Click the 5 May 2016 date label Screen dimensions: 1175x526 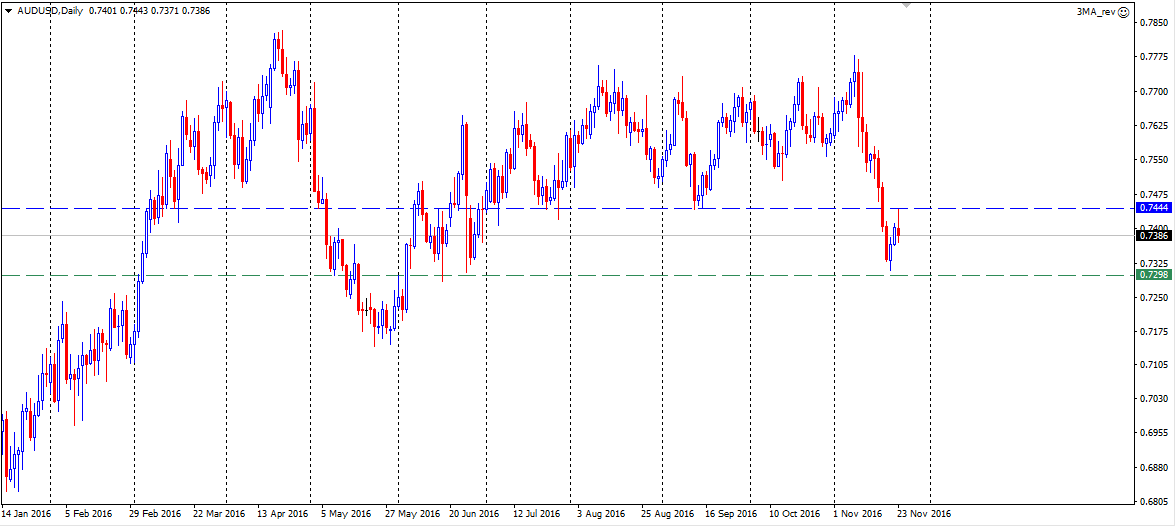[x=347, y=514]
